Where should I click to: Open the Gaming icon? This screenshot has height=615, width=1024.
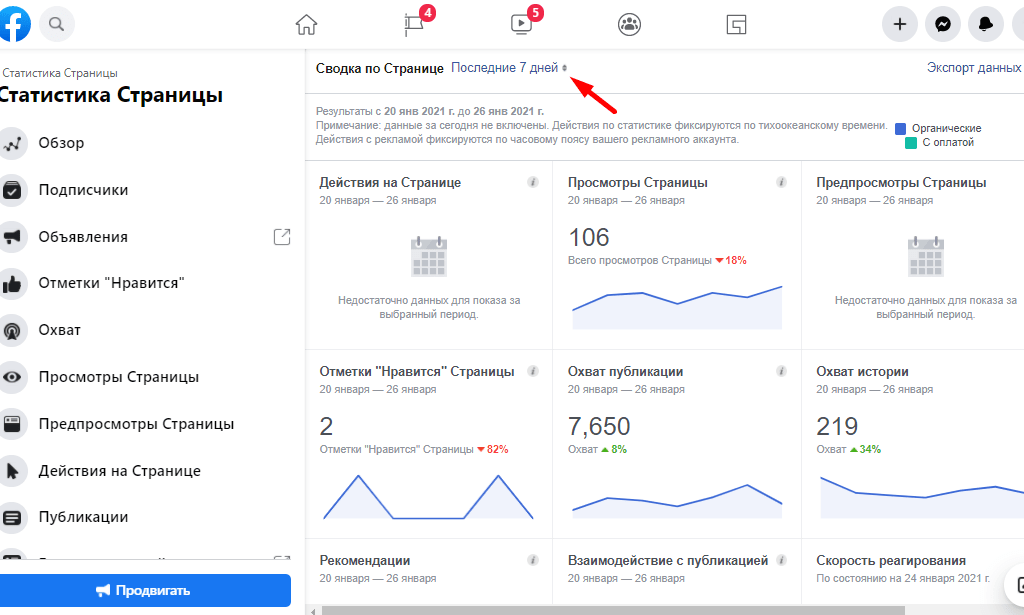pyautogui.click(x=736, y=24)
